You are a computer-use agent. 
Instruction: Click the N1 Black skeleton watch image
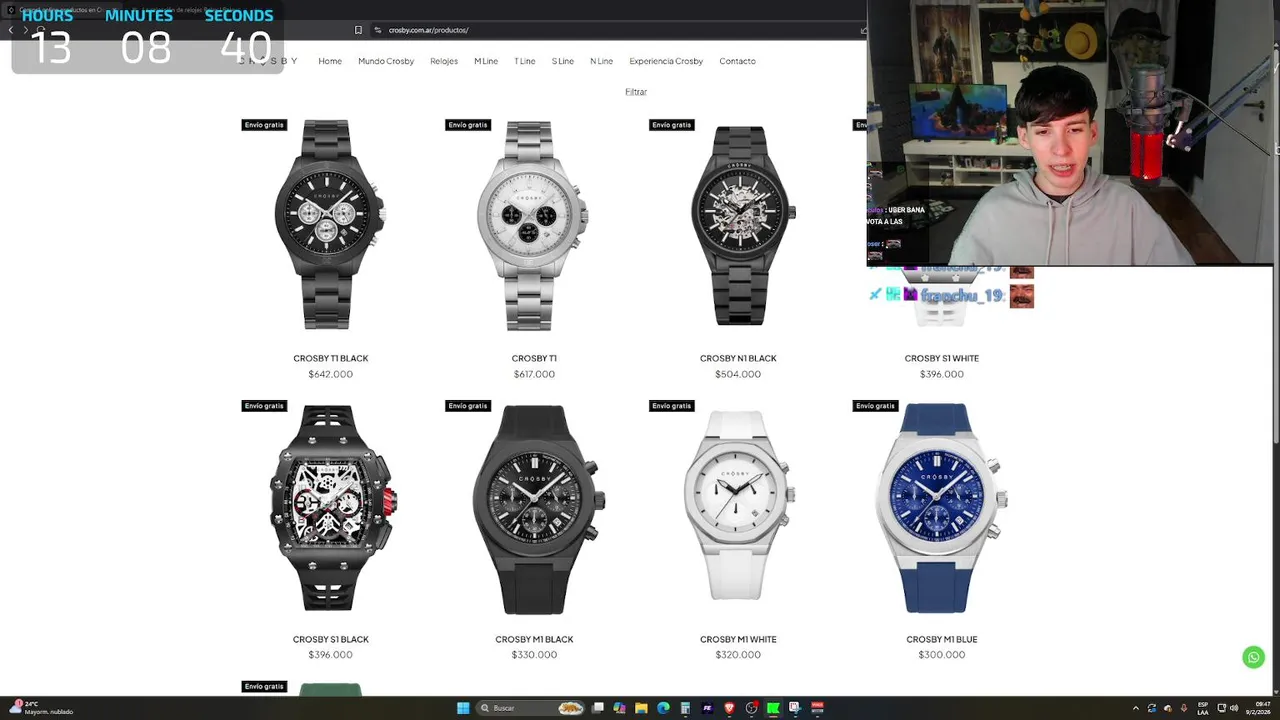click(x=741, y=225)
